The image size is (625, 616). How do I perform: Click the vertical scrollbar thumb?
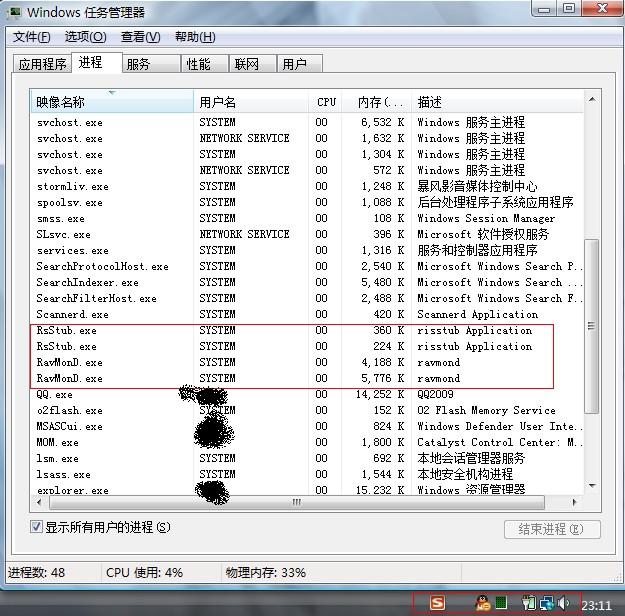click(x=592, y=326)
